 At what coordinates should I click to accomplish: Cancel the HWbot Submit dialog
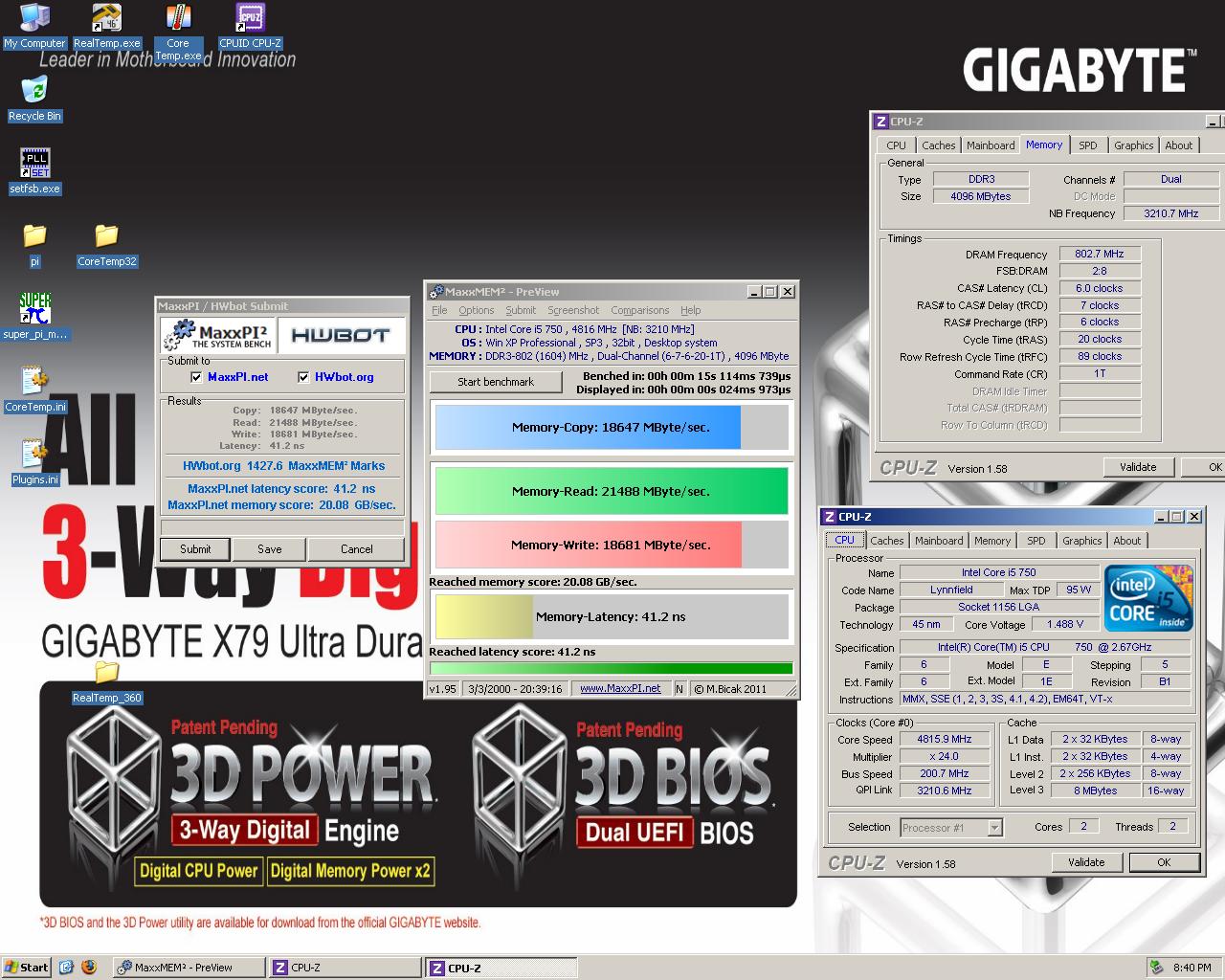coord(356,549)
